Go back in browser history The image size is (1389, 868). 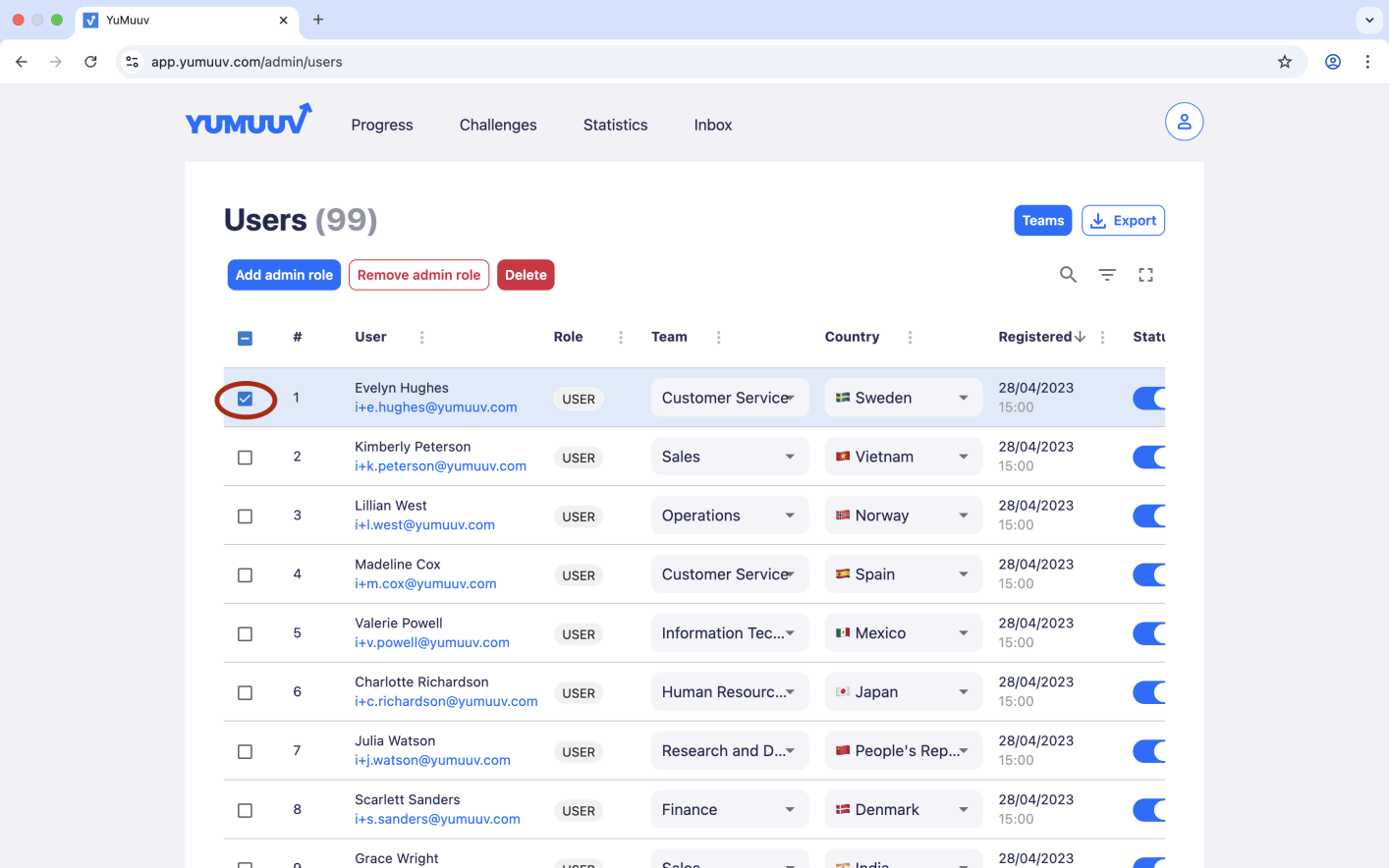[22, 62]
